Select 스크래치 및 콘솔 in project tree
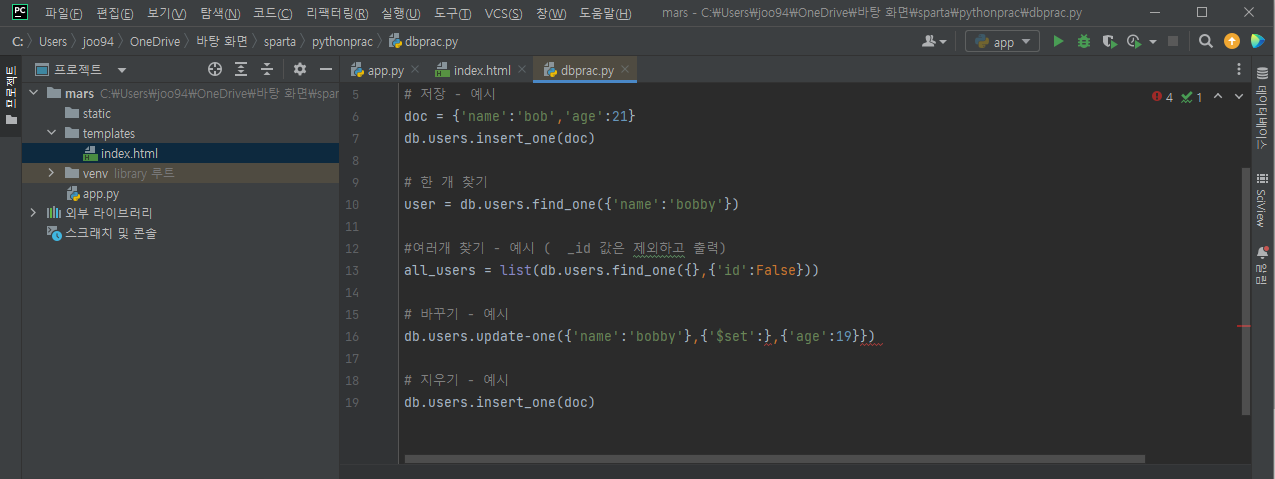 [x=110, y=233]
